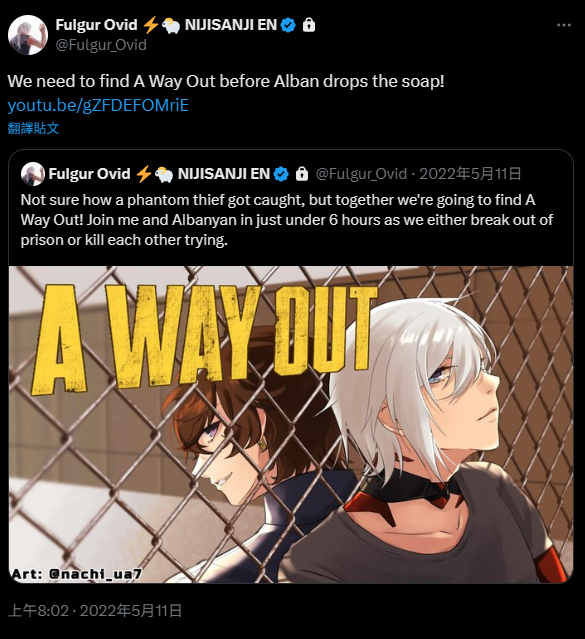Click the 上午8:02 timestamp at bottom
Screen dimensions: 585x639
point(38,611)
